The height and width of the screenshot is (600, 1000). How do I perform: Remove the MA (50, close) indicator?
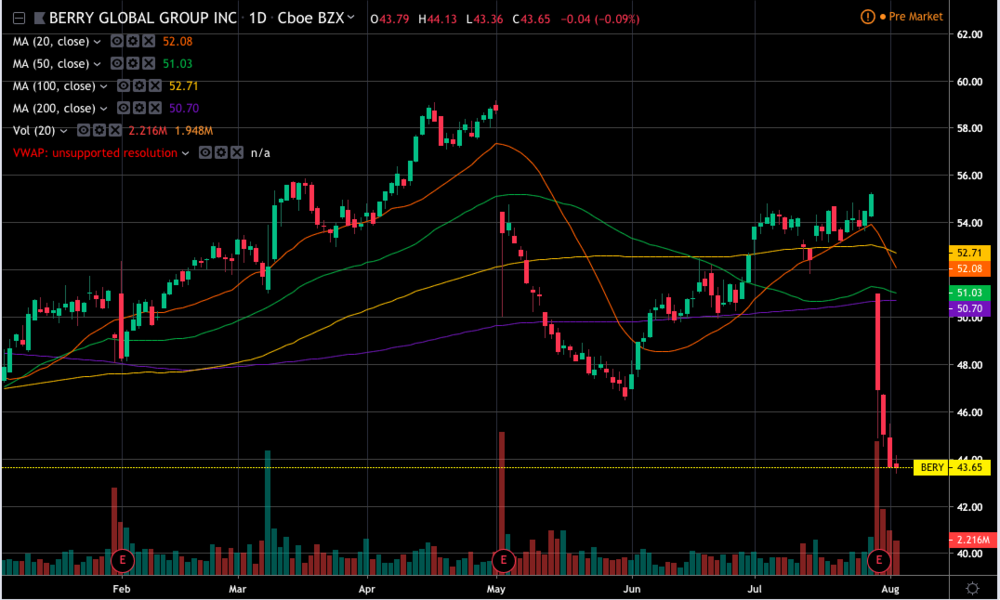(148, 64)
